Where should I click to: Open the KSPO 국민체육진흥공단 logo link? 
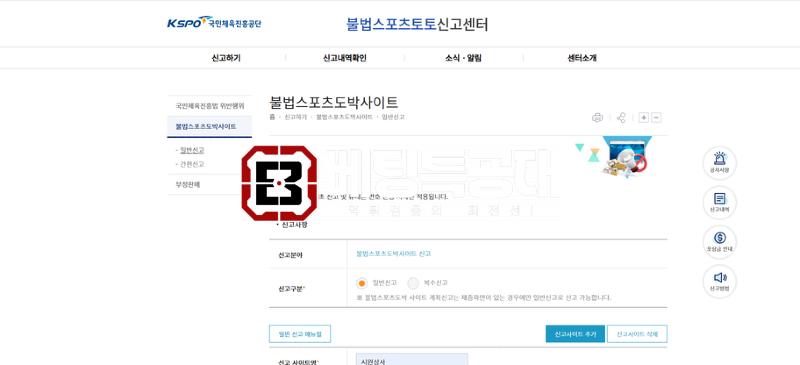[x=214, y=22]
